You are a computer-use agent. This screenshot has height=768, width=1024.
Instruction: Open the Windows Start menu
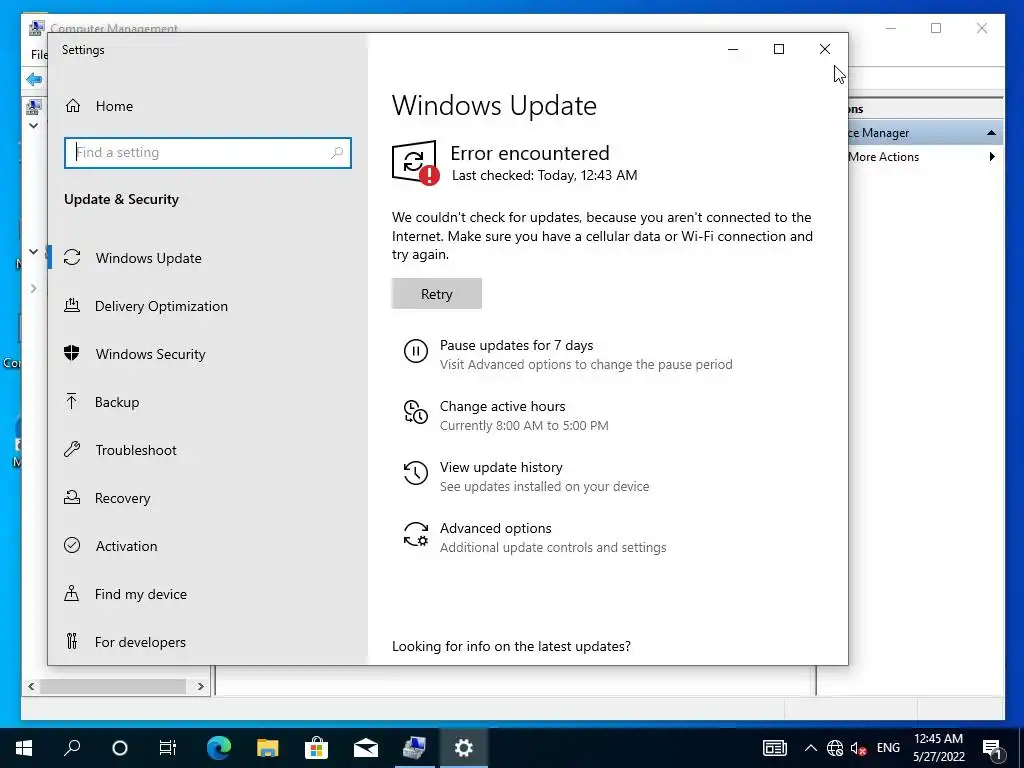(x=24, y=748)
